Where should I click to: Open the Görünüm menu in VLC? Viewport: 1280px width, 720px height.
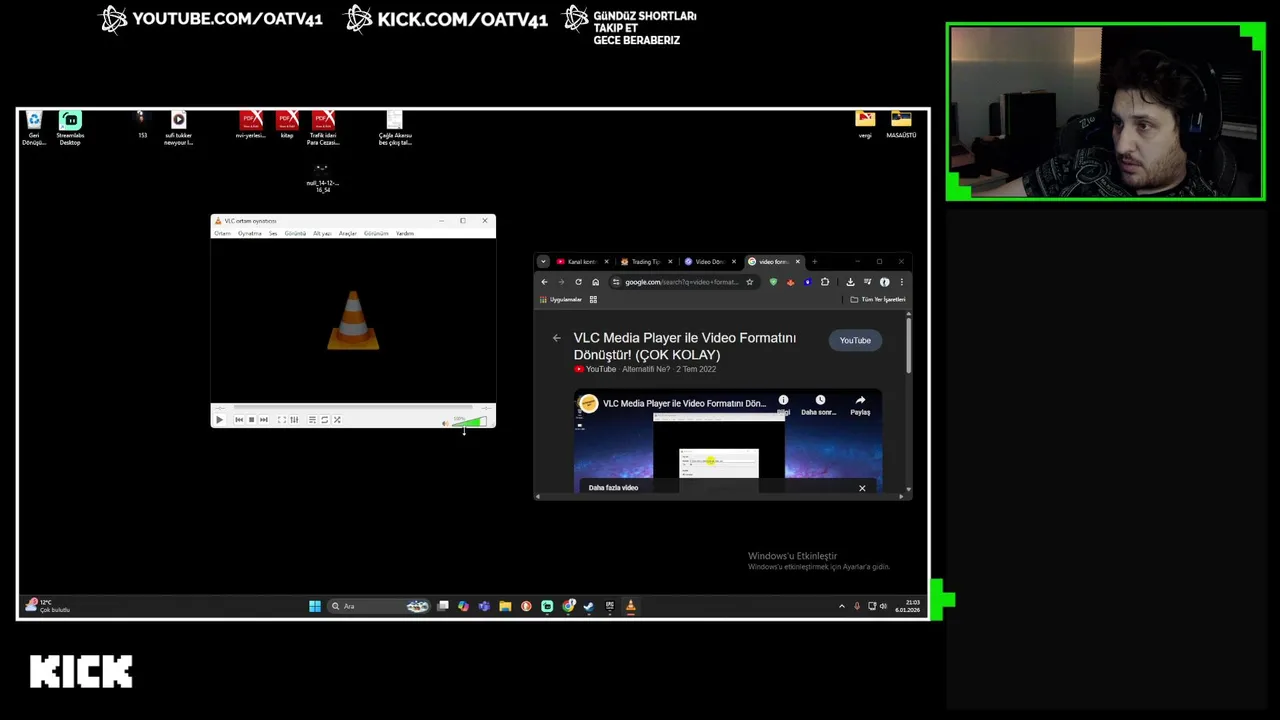[x=376, y=233]
